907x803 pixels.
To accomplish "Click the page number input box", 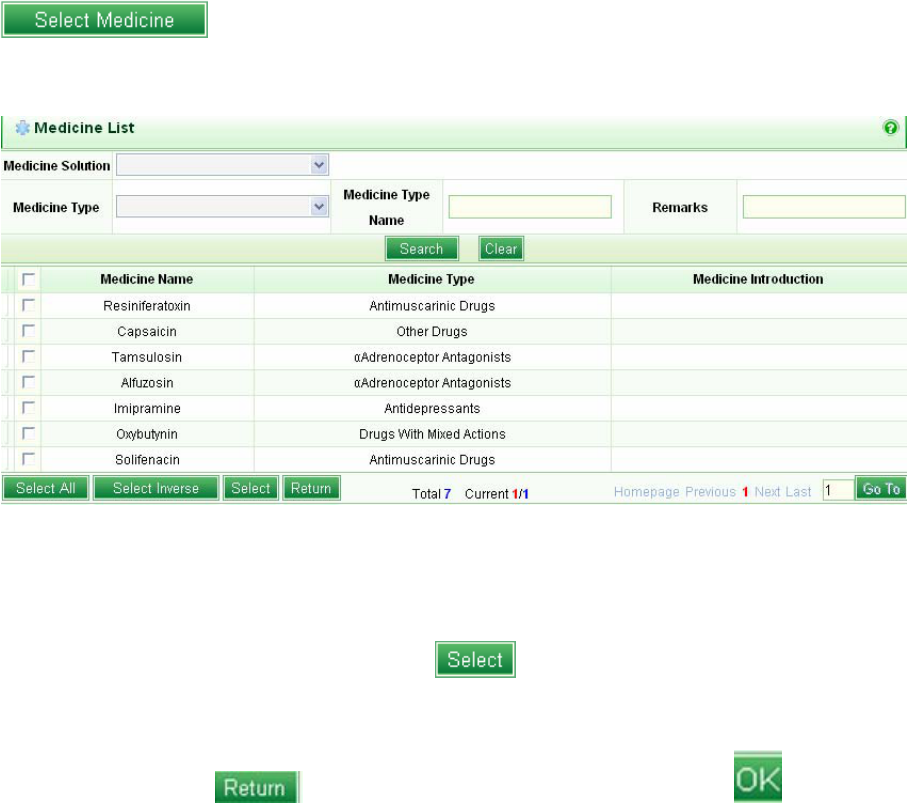I will pyautogui.click(x=838, y=490).
